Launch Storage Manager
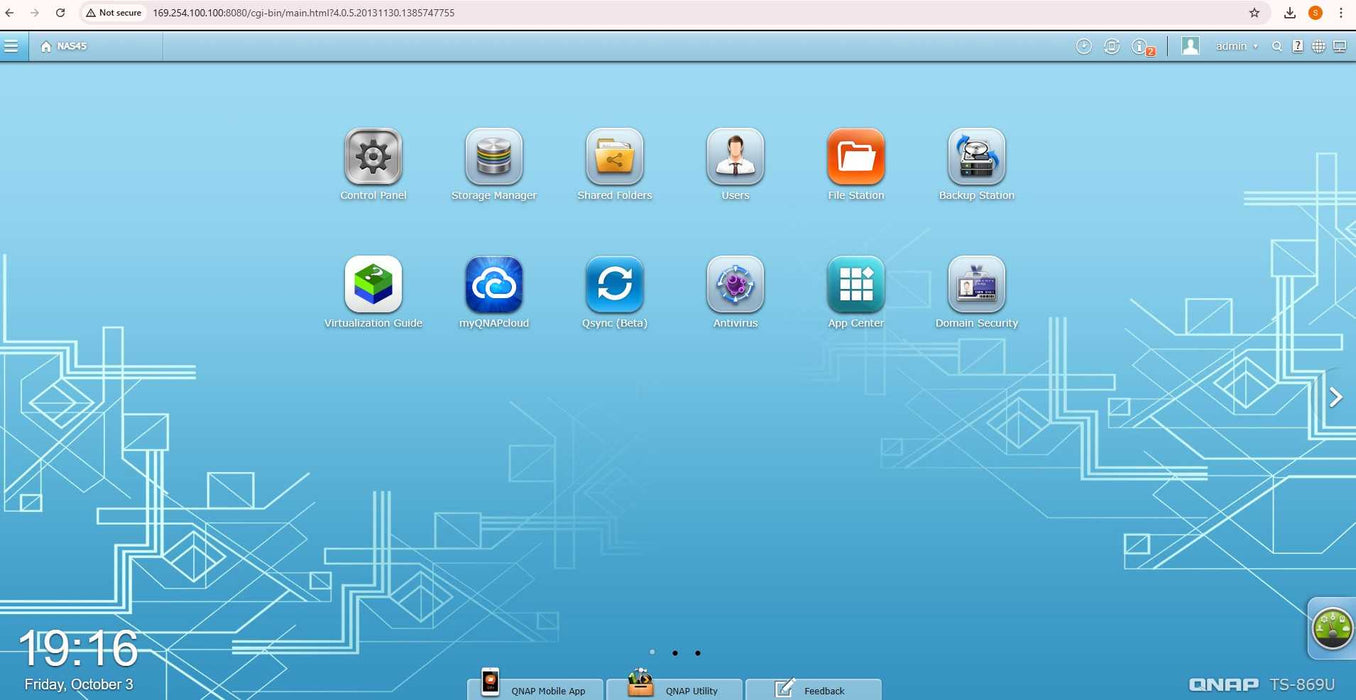The width and height of the screenshot is (1356, 700). [494, 158]
